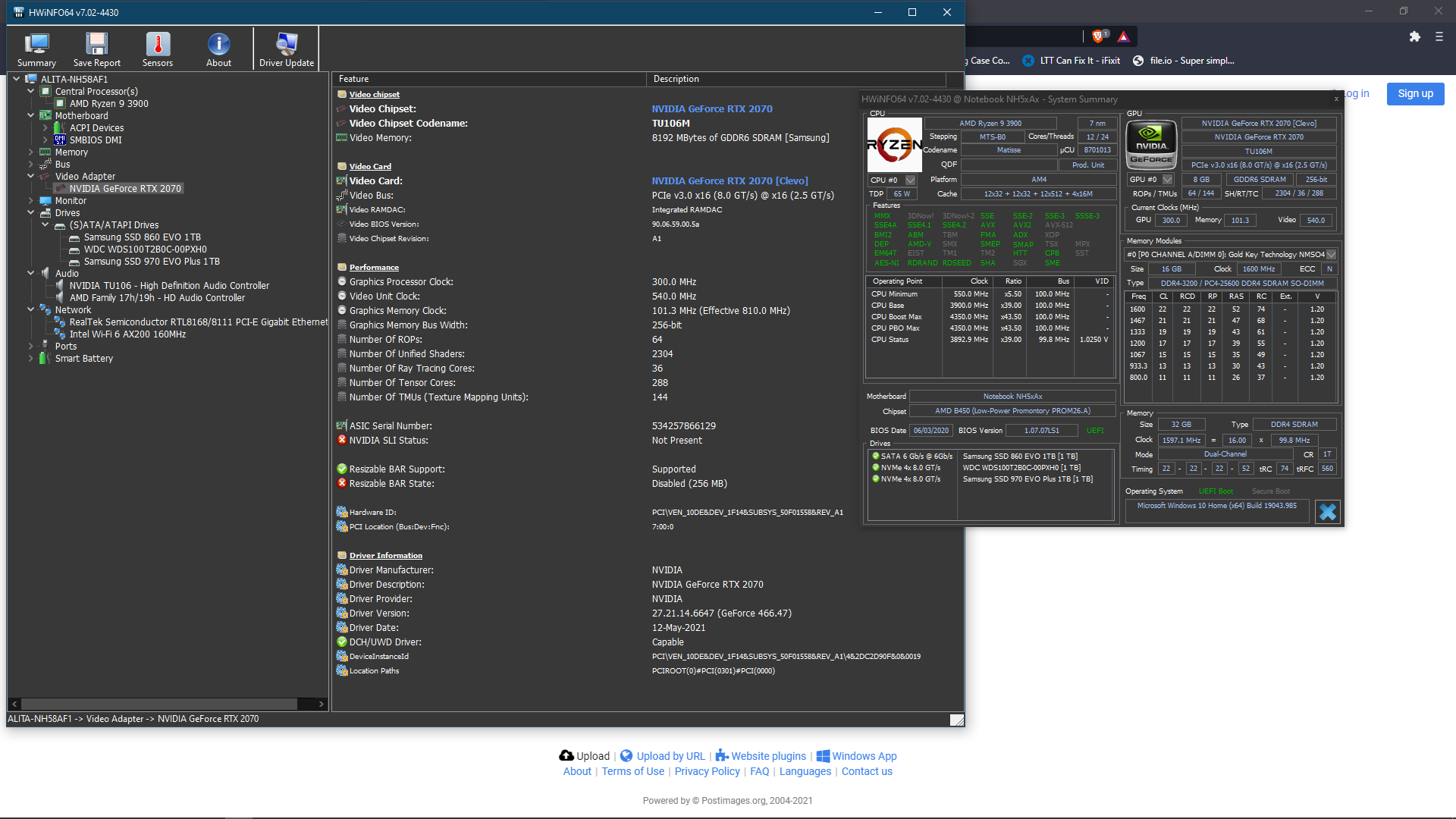Open the About info icon
Image resolution: width=1456 pixels, height=819 pixels.
[x=218, y=44]
